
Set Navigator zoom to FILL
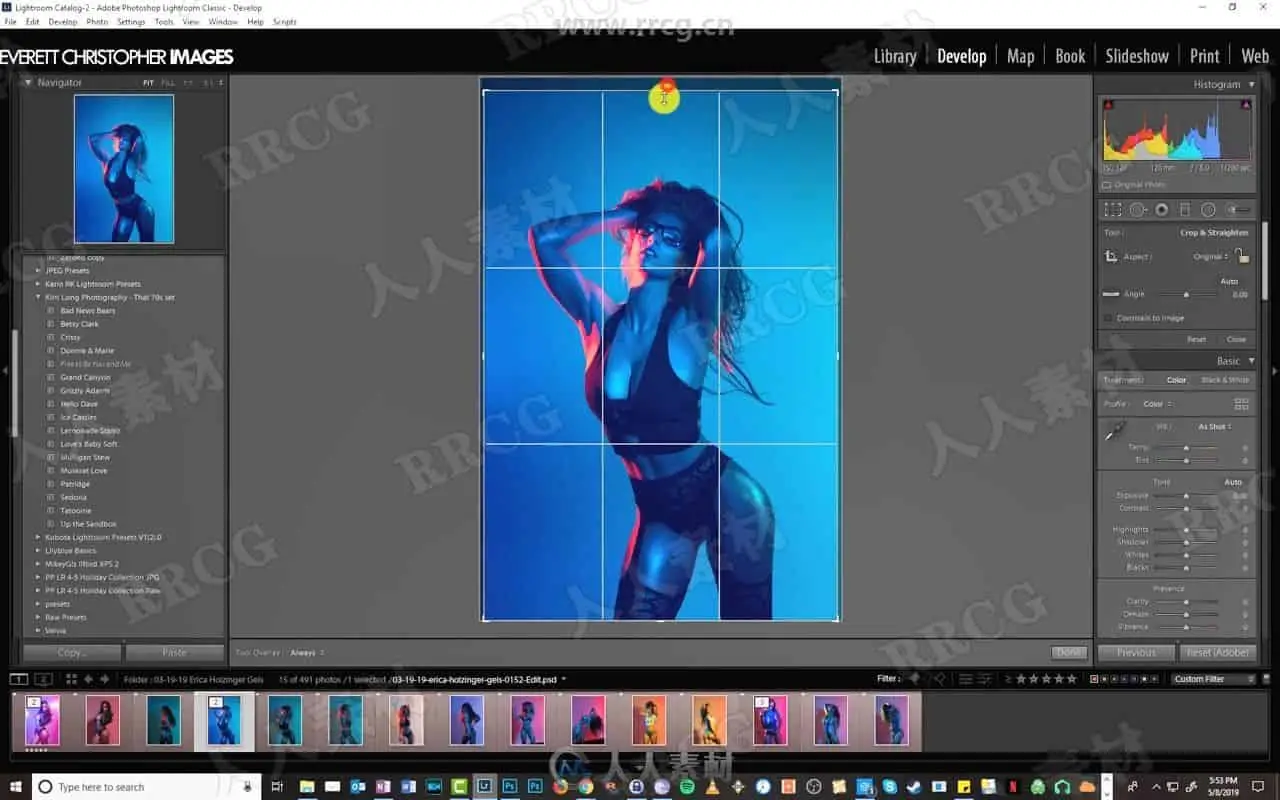click(x=168, y=83)
